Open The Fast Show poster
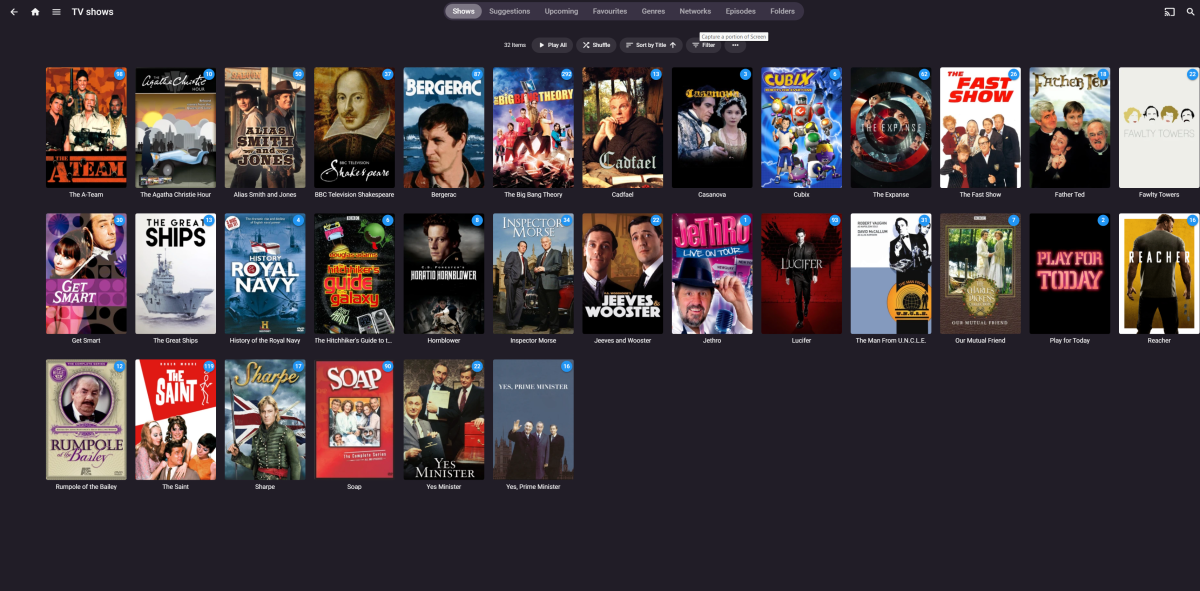Viewport: 1200px width, 591px height. pos(980,127)
